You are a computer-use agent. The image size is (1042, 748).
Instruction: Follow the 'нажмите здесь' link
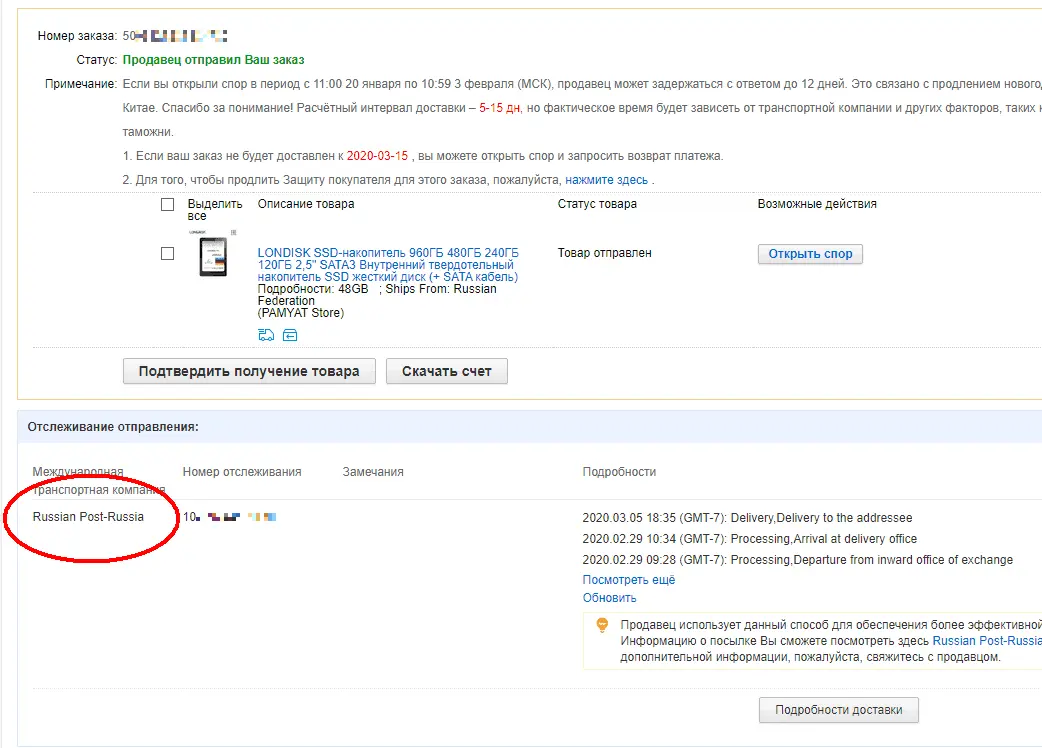[606, 180]
